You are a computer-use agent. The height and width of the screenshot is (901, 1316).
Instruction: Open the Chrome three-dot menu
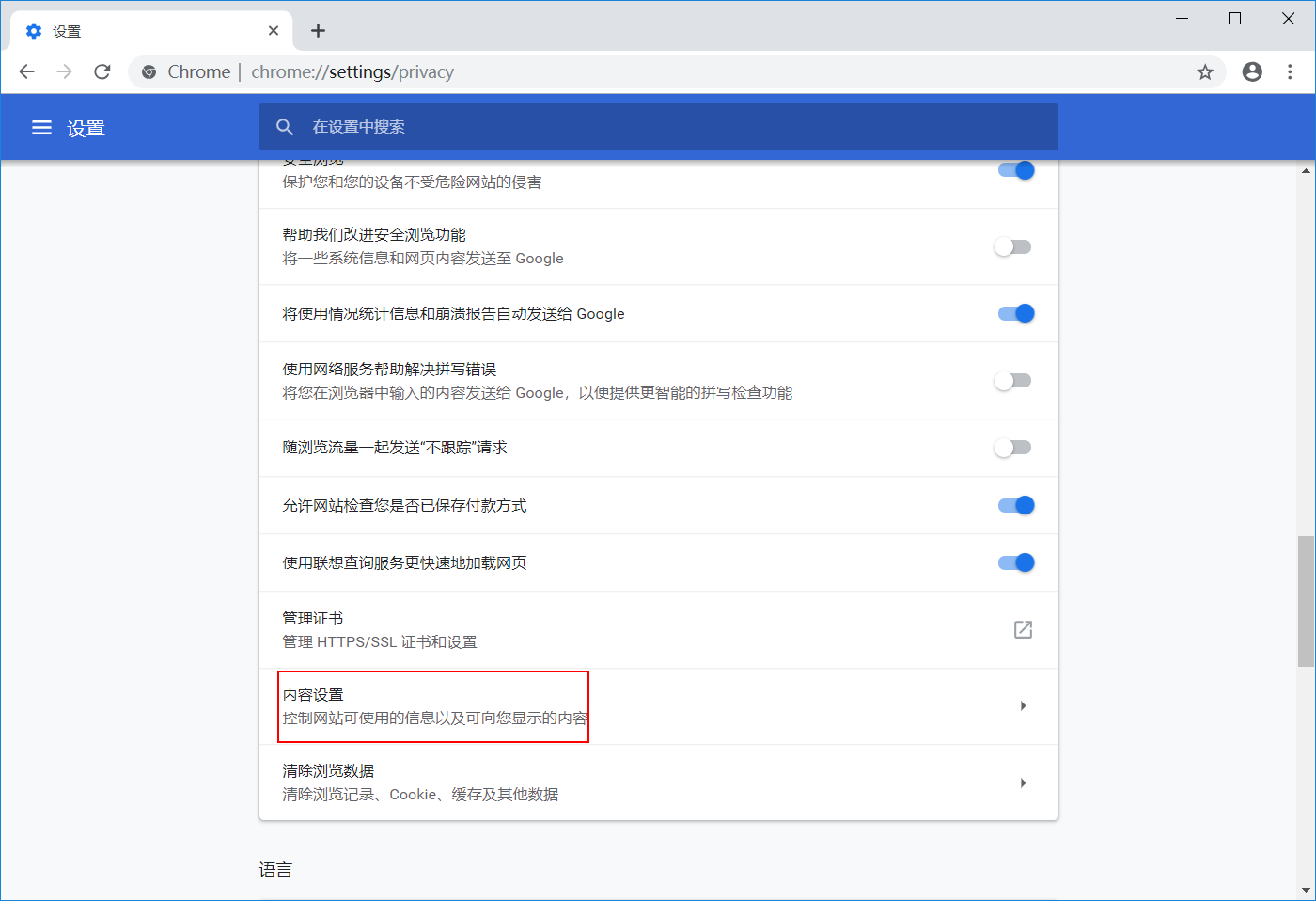tap(1290, 71)
